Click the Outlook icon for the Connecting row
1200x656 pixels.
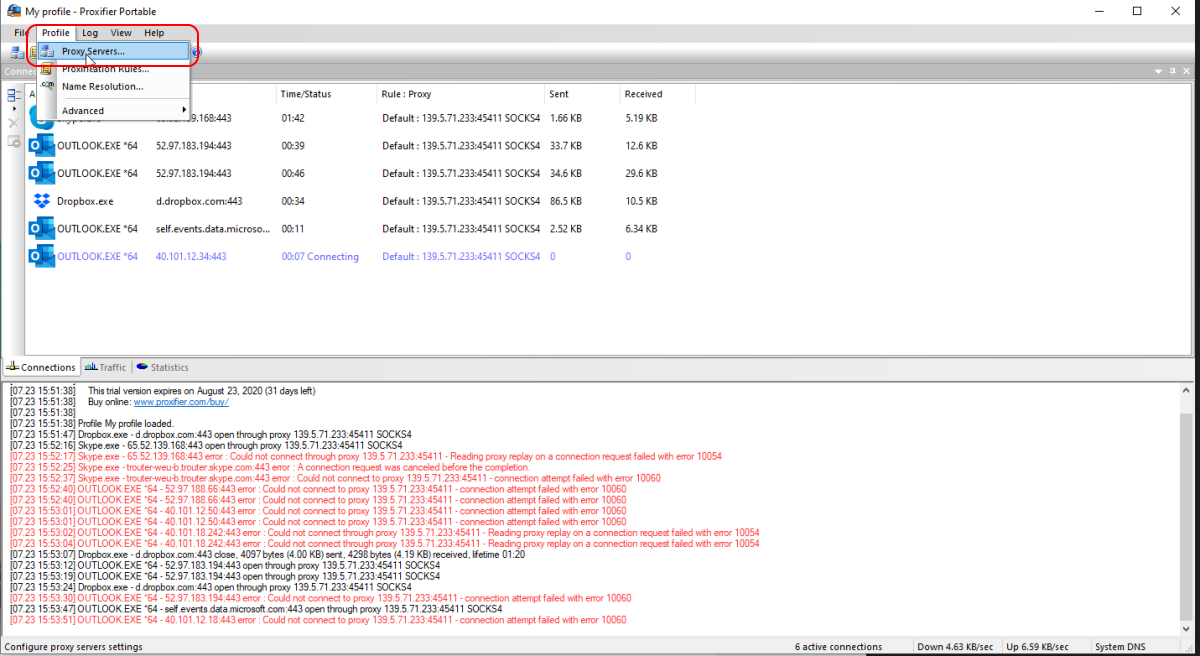(x=42, y=256)
